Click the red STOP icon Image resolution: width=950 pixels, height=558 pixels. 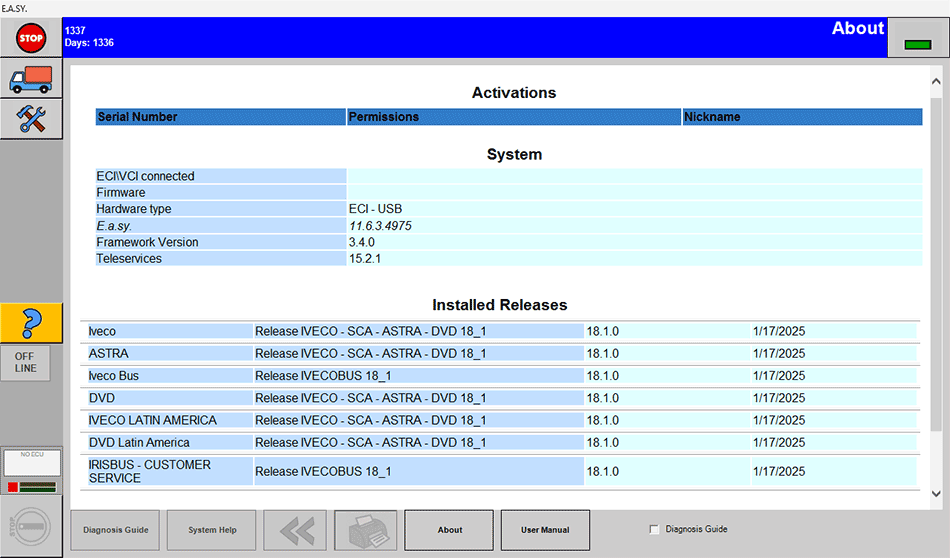click(x=31, y=38)
